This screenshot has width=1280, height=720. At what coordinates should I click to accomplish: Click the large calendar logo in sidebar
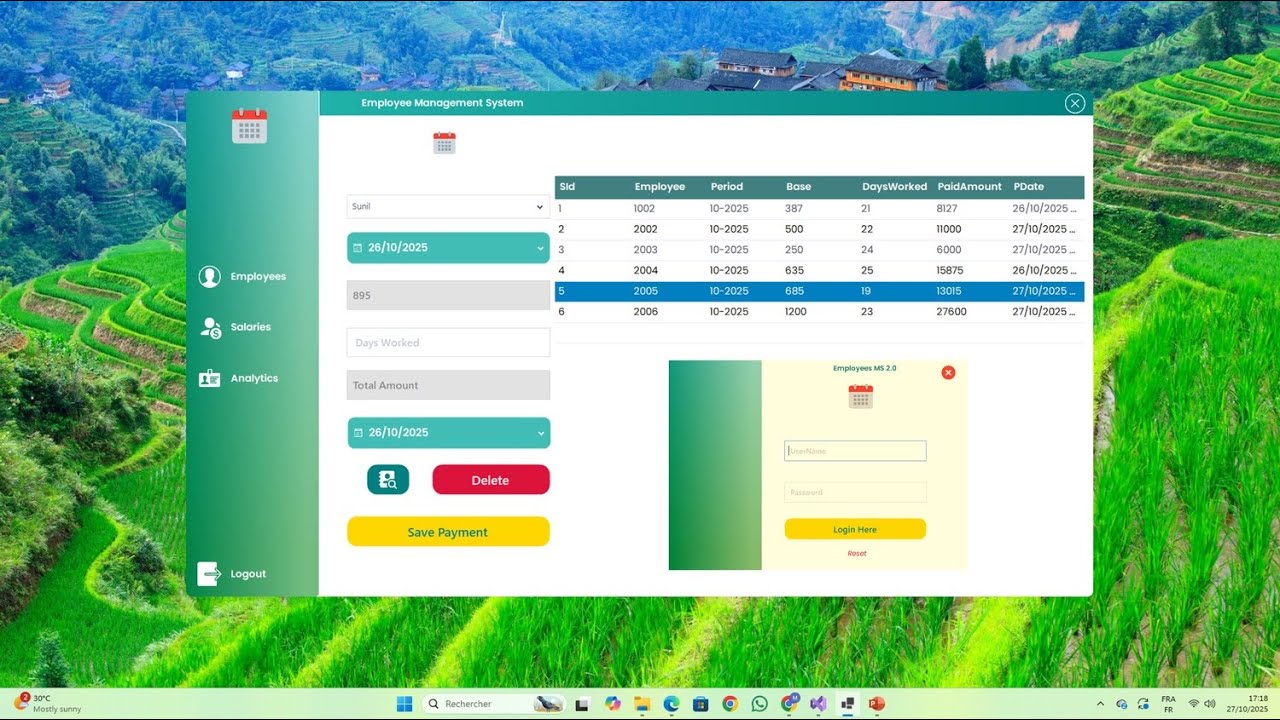(x=249, y=126)
